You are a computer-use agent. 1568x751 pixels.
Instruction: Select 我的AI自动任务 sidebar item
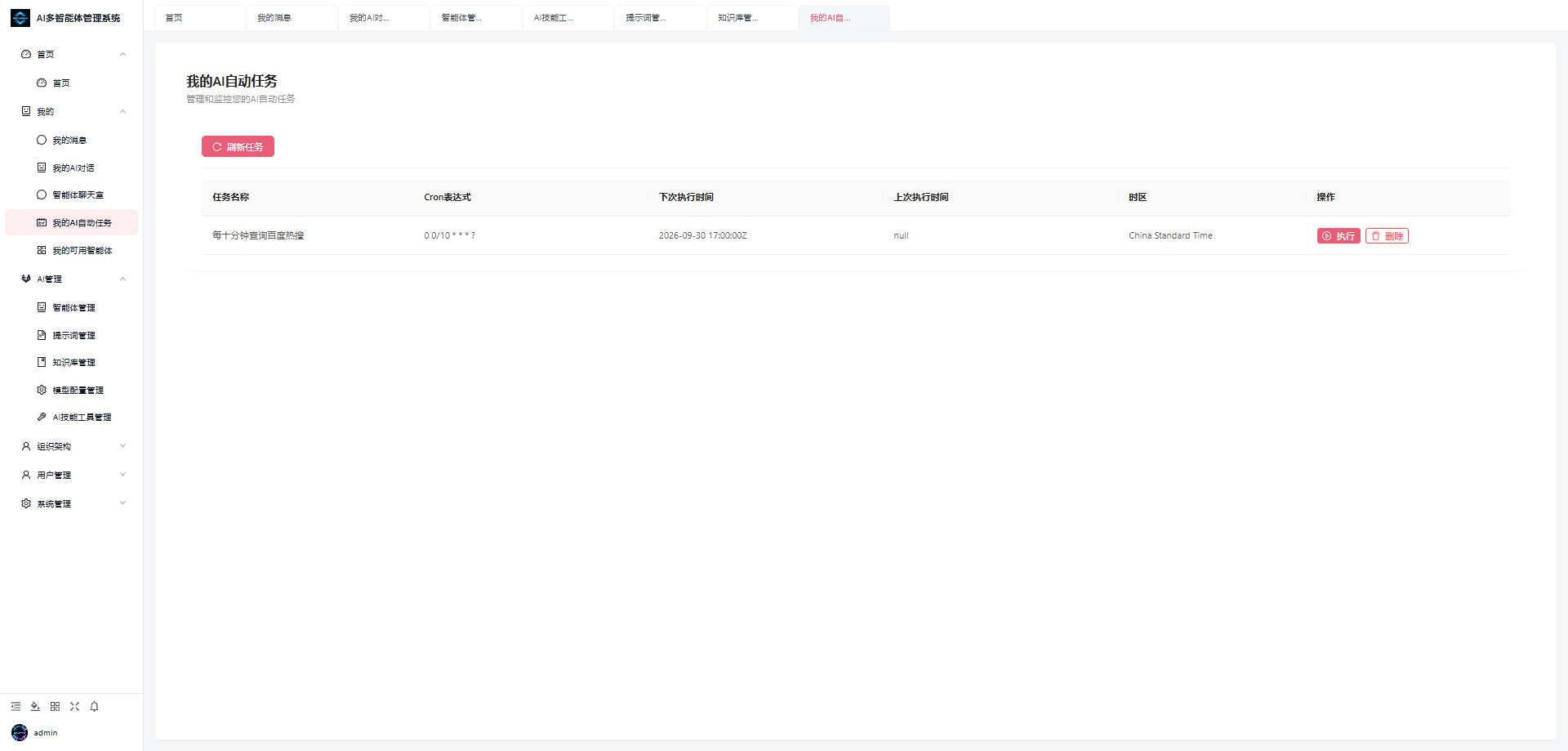pyautogui.click(x=71, y=222)
